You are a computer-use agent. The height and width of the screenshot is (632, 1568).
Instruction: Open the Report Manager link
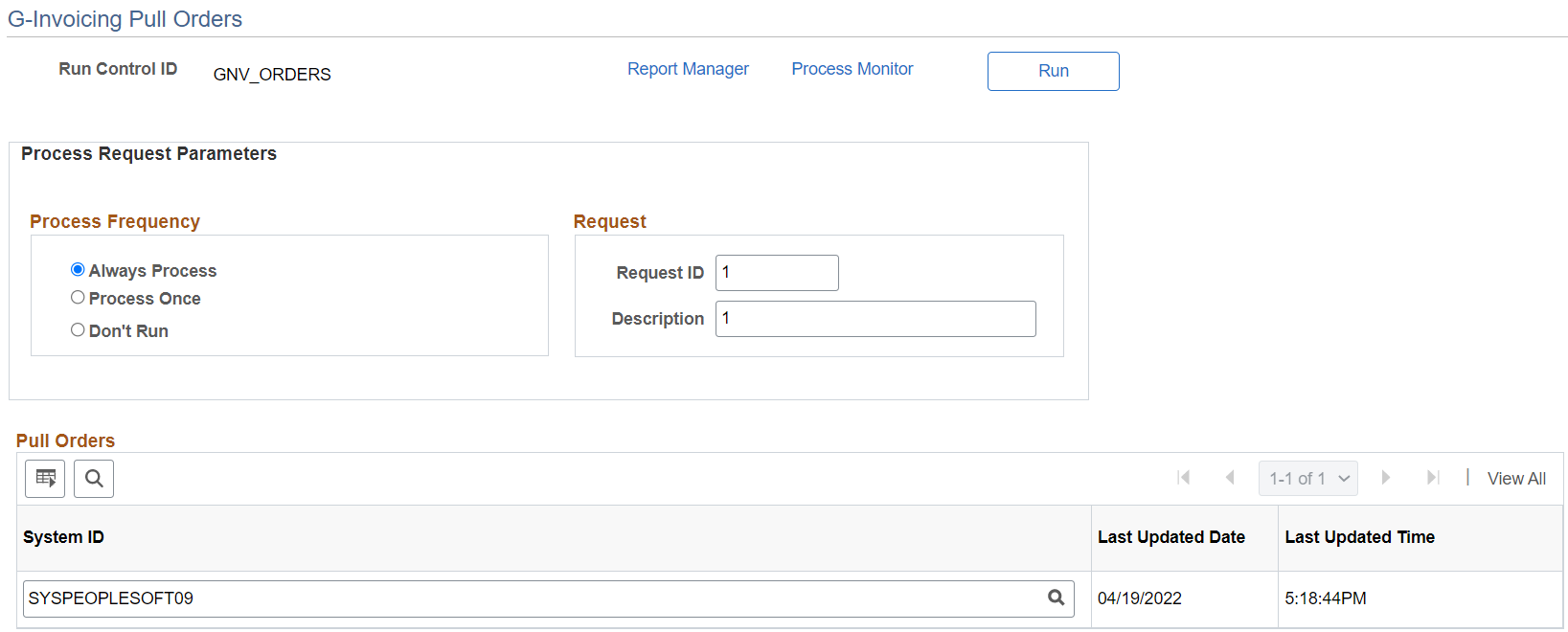pos(688,69)
